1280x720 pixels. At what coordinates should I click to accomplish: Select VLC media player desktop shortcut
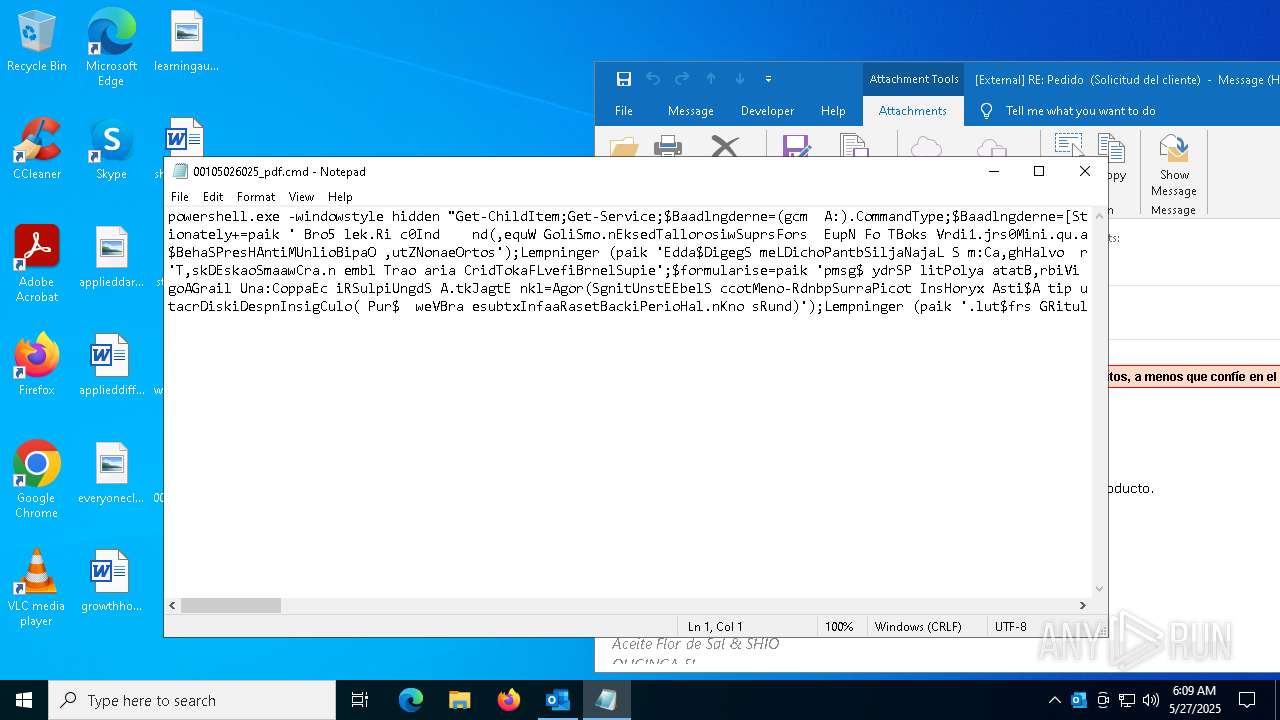click(x=37, y=588)
